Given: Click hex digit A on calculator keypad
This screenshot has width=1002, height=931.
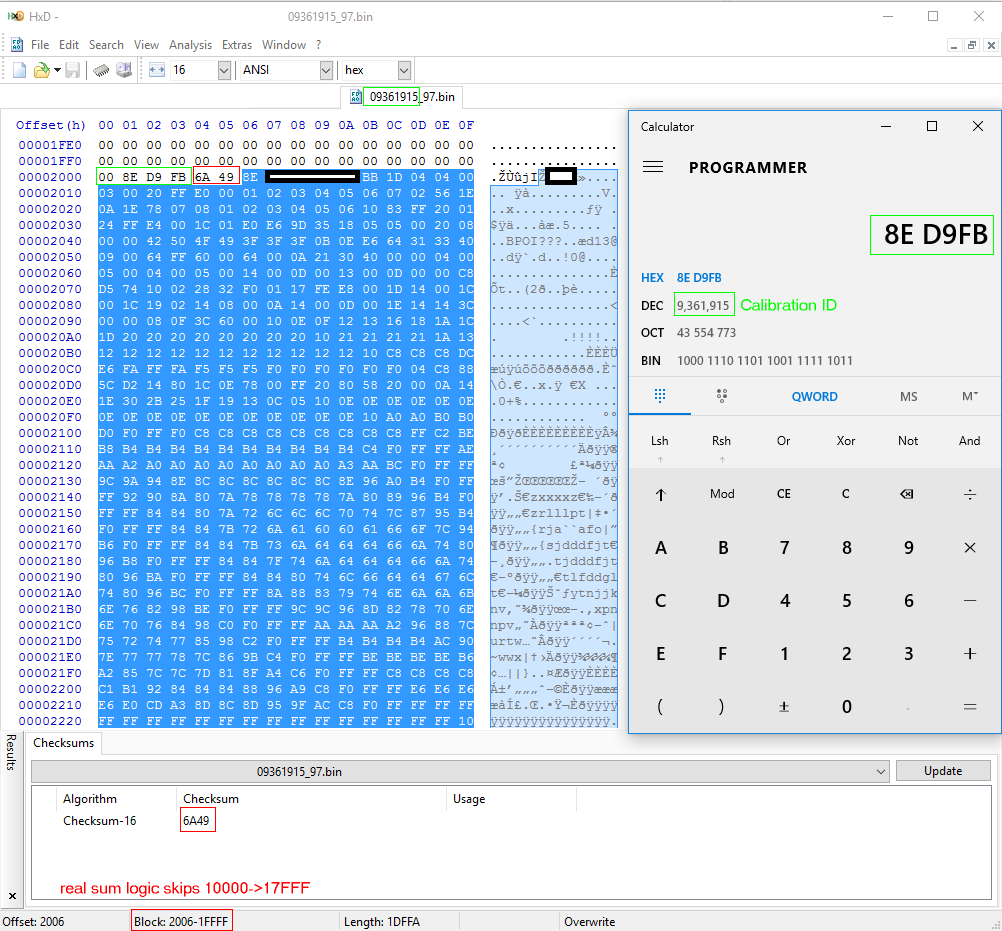Looking at the screenshot, I should click(x=660, y=548).
